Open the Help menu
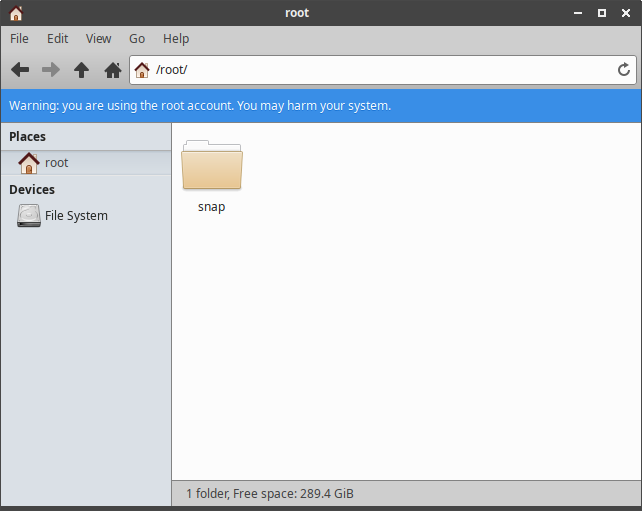 176,38
